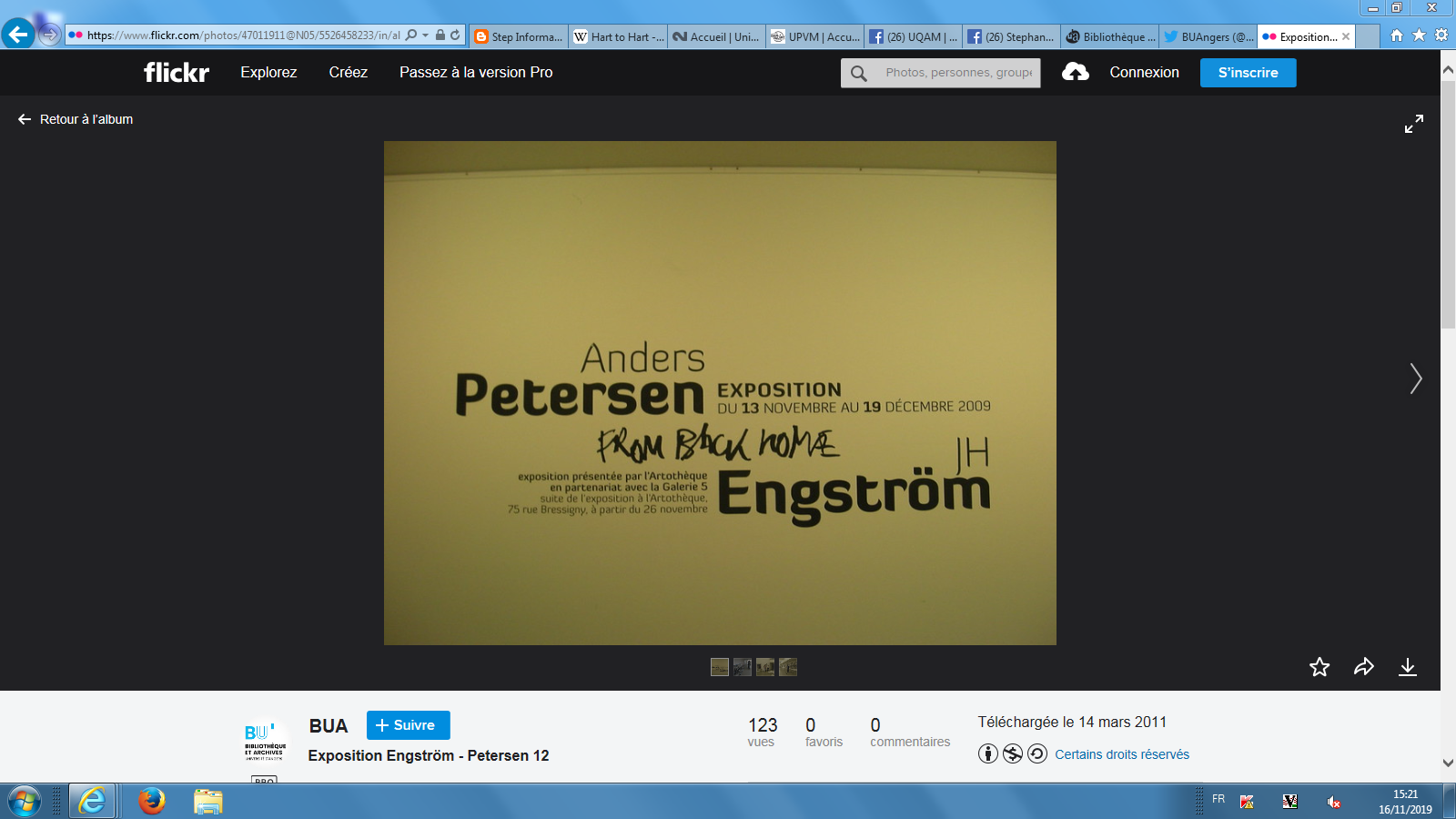The width and height of the screenshot is (1456, 819).
Task: Switch to UPVM | Accu... tab
Action: pyautogui.click(x=815, y=36)
